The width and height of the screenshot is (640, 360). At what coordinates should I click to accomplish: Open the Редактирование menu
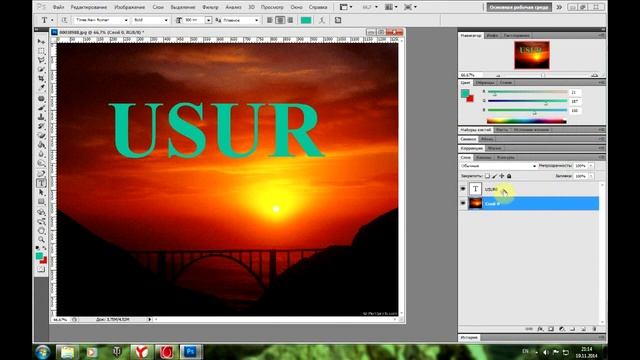[89, 7]
